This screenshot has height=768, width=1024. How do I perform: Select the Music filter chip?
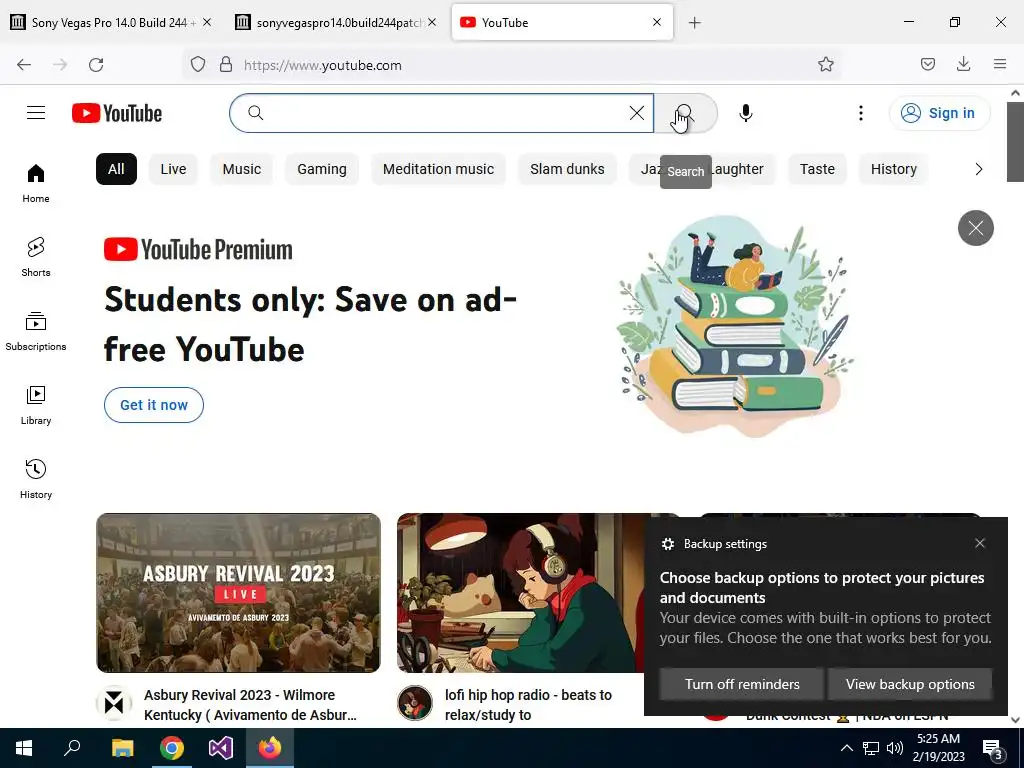242,169
